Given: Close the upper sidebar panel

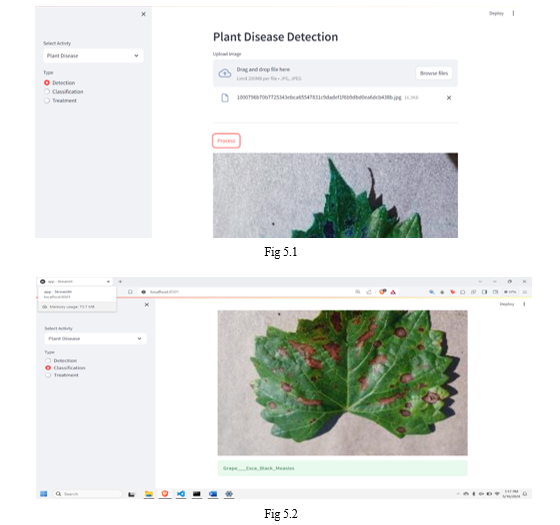Looking at the screenshot, I should (x=143, y=14).
